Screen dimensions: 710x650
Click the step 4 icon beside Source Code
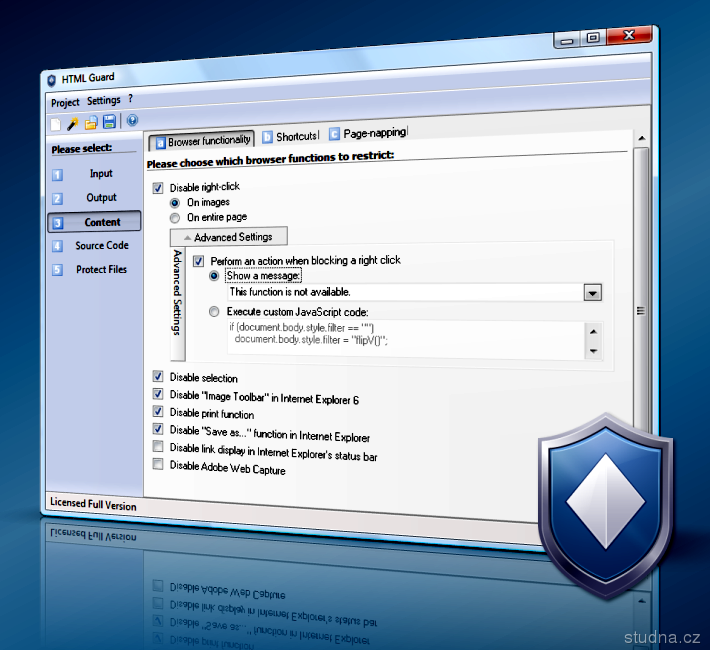(x=58, y=246)
